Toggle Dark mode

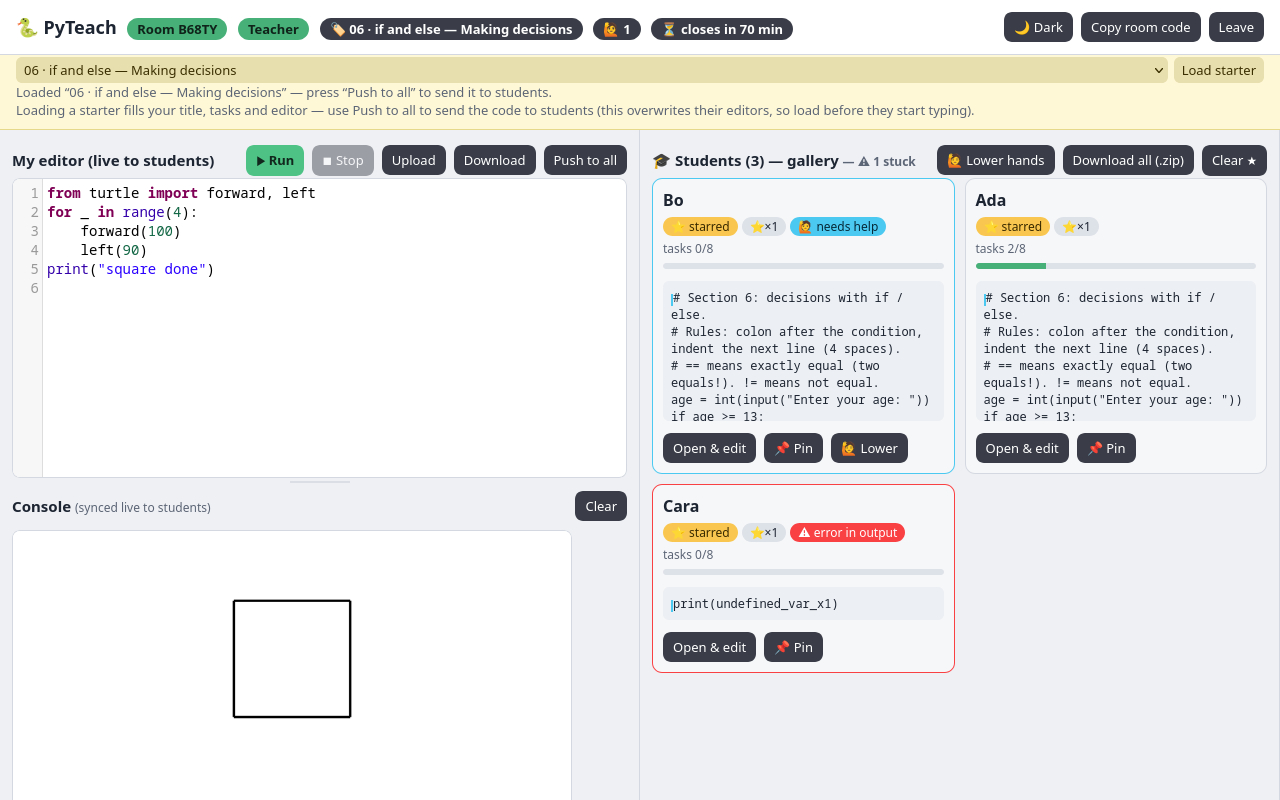coord(1038,27)
